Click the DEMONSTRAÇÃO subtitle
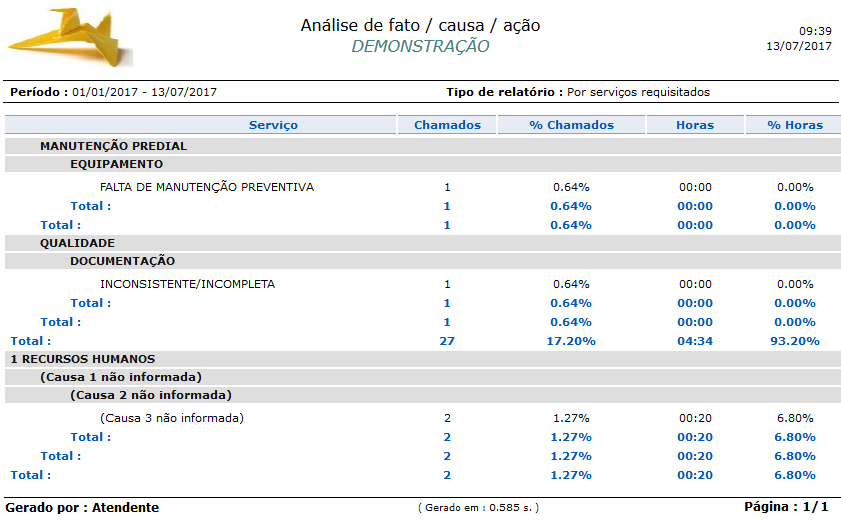This screenshot has width=841, height=527. point(420,47)
